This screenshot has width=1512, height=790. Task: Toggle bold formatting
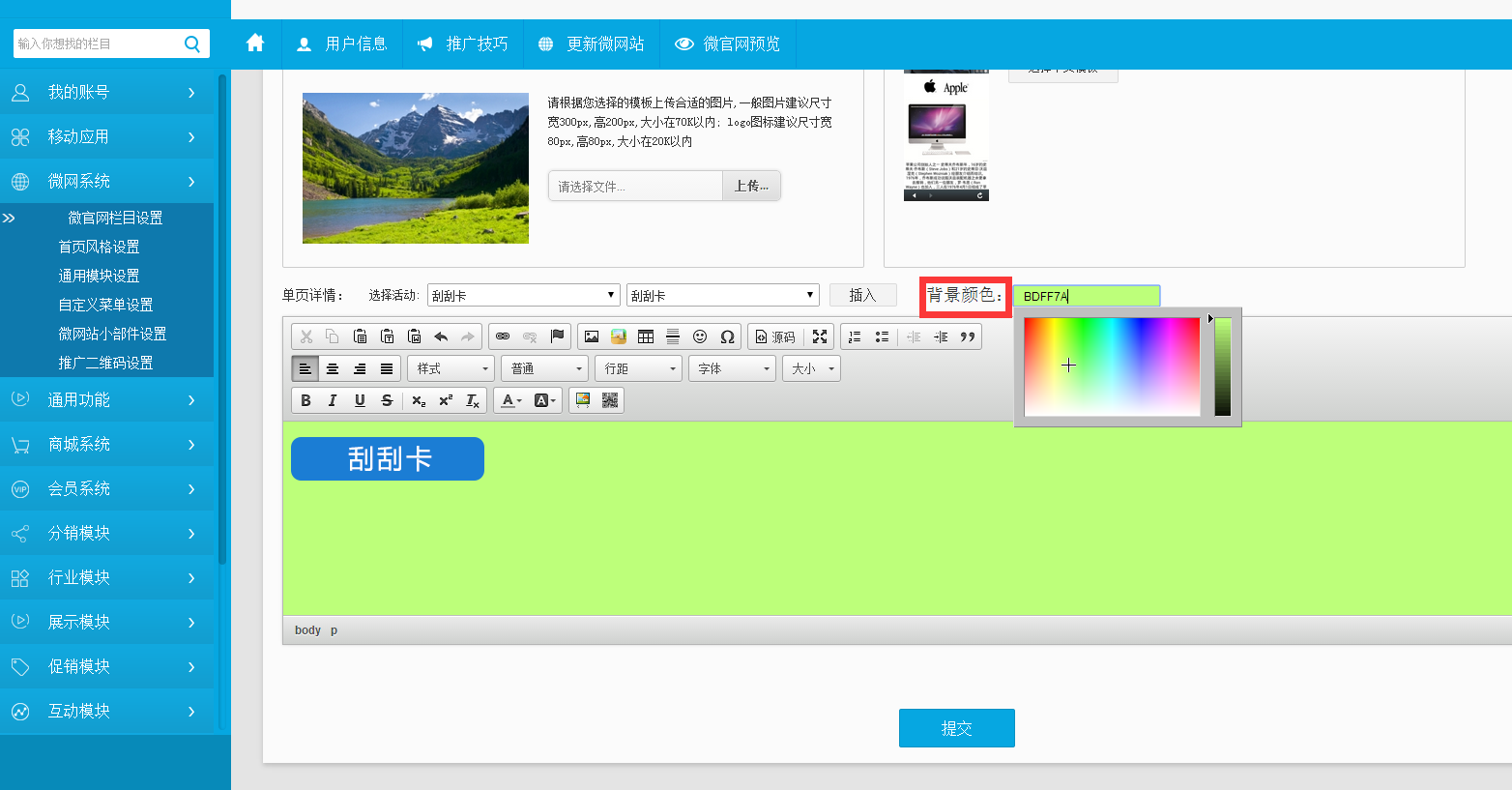[x=305, y=400]
